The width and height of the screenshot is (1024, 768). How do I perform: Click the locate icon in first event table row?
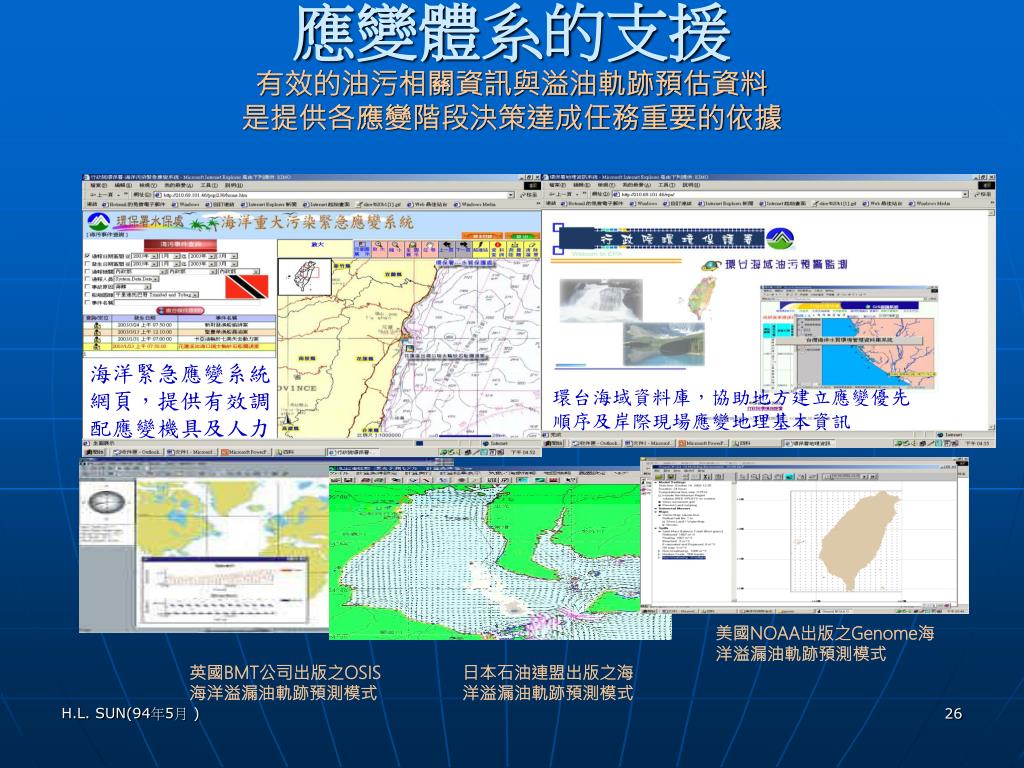pos(97,325)
